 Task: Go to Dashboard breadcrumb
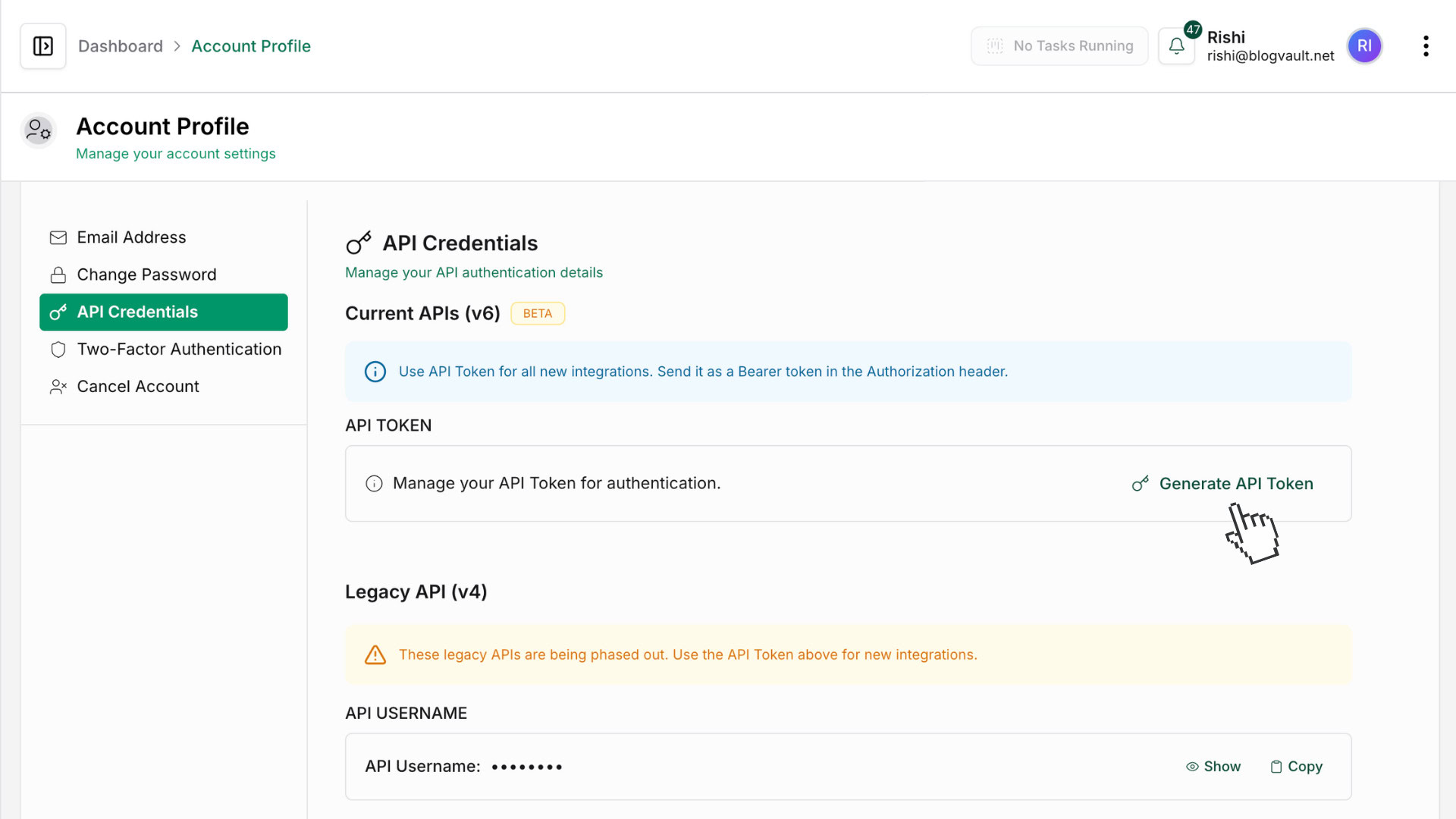point(121,46)
